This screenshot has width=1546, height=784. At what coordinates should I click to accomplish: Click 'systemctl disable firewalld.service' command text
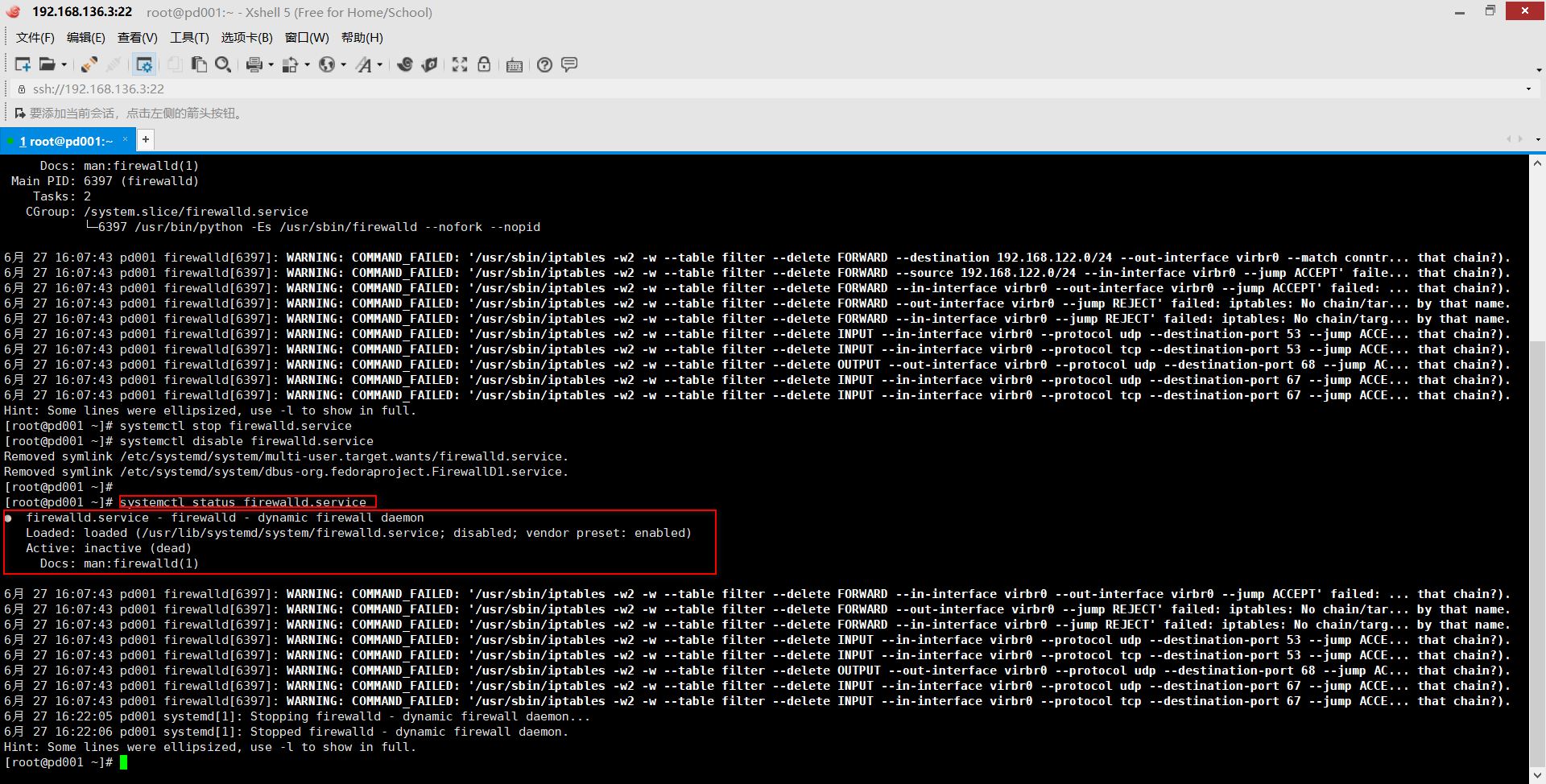246,441
